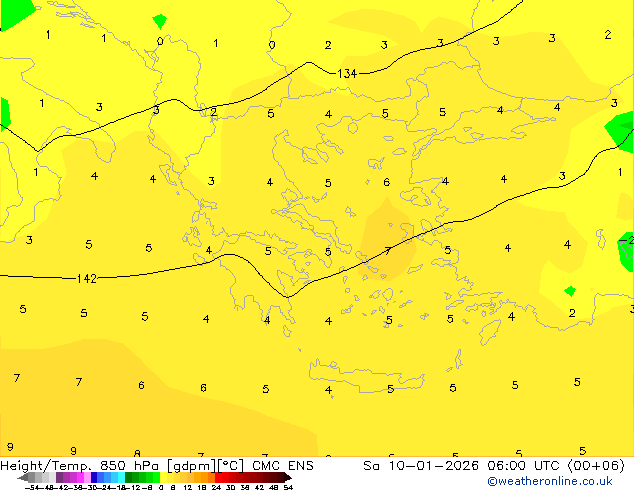Click the 24 legend scale label

click(x=216, y=487)
